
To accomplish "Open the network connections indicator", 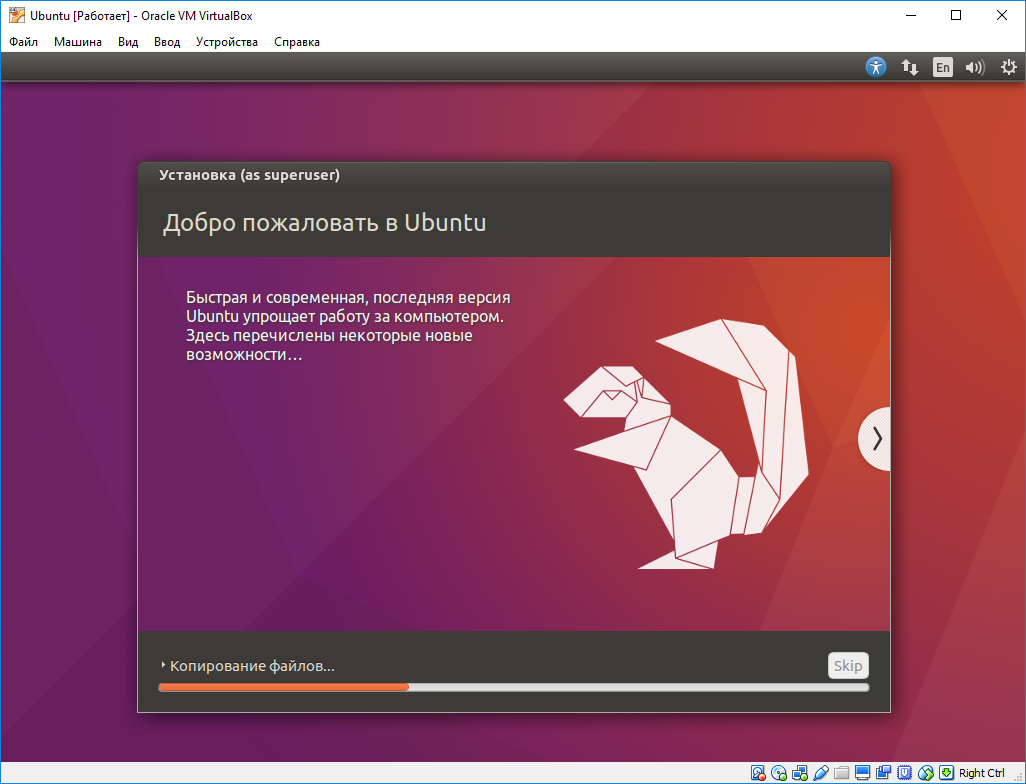I will (910, 67).
